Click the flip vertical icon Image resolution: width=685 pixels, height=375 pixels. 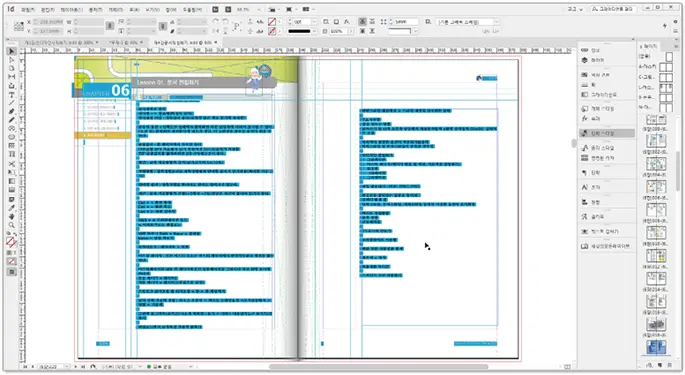click(x=225, y=31)
